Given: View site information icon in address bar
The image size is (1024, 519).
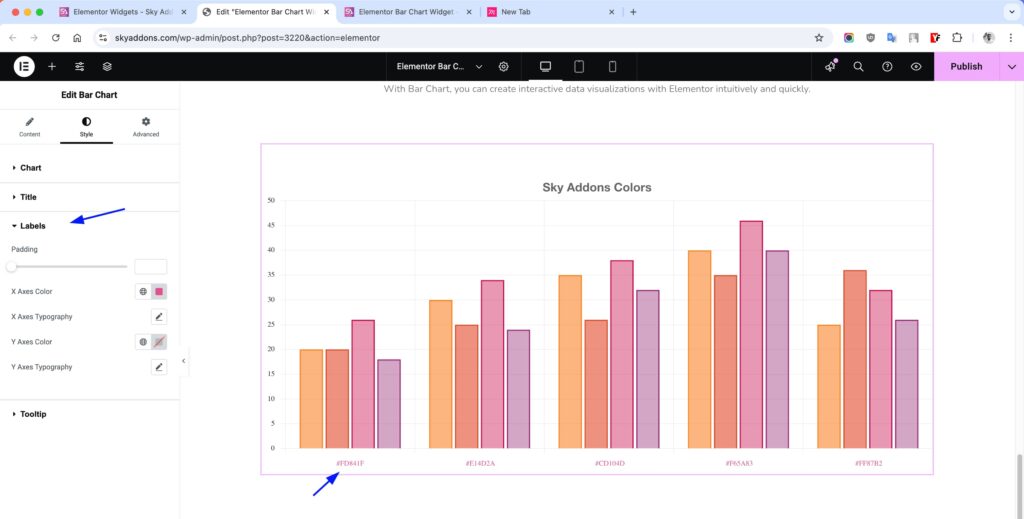Looking at the screenshot, I should coord(103,38).
